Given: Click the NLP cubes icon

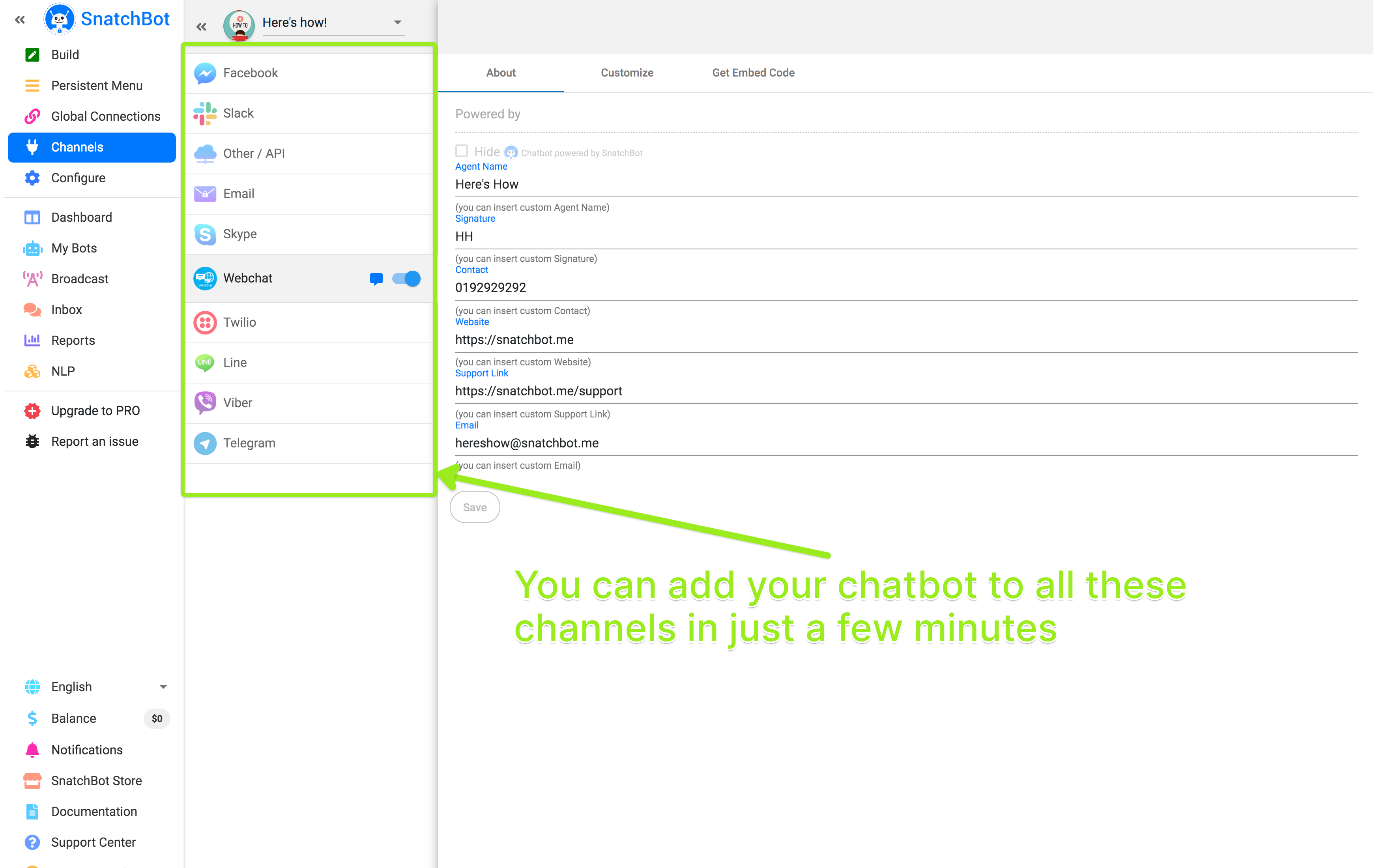Looking at the screenshot, I should 32,371.
